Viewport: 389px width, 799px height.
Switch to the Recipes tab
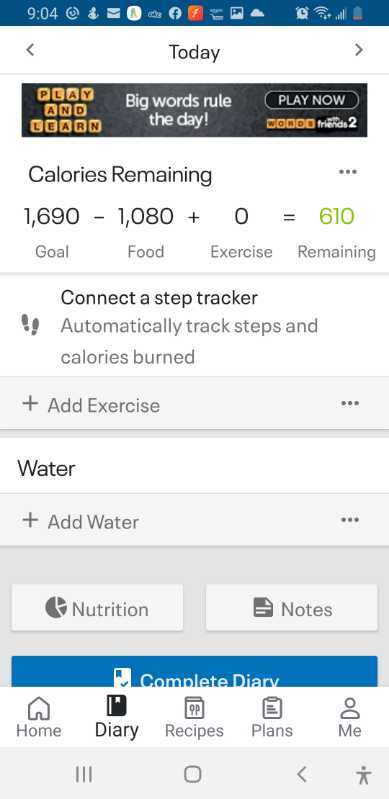(194, 718)
